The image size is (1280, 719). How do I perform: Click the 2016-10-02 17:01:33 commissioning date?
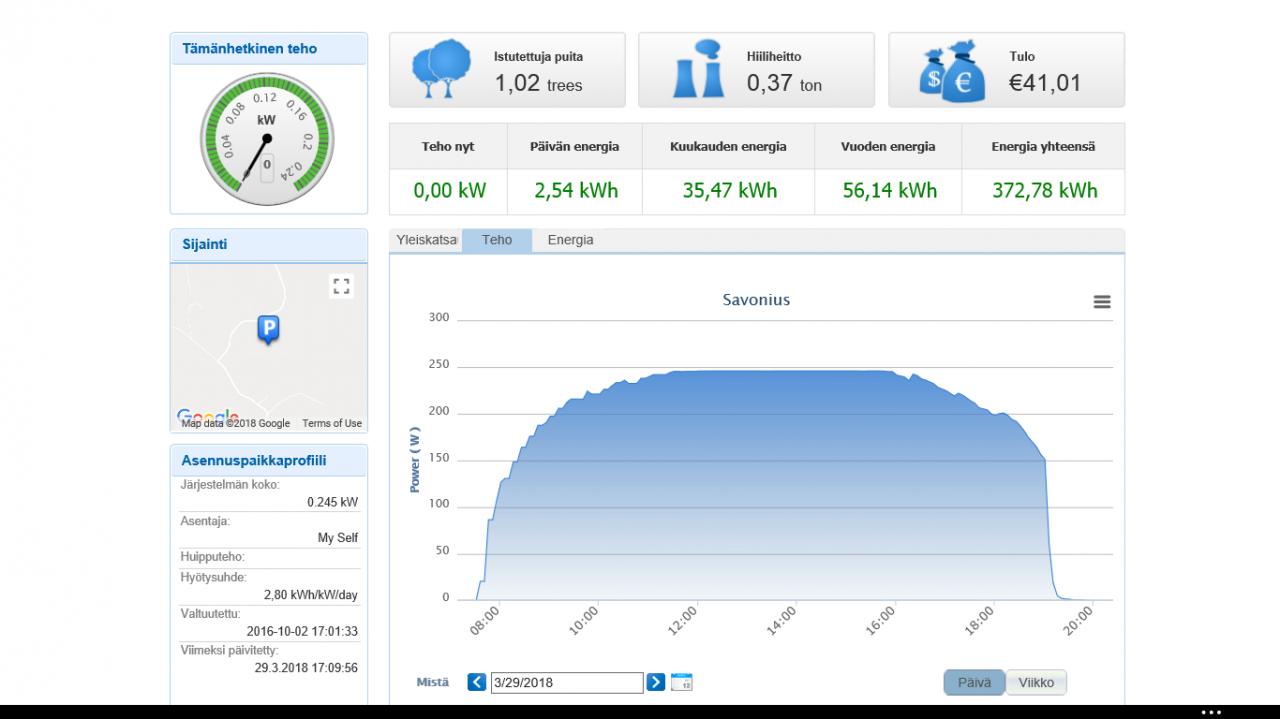[302, 632]
